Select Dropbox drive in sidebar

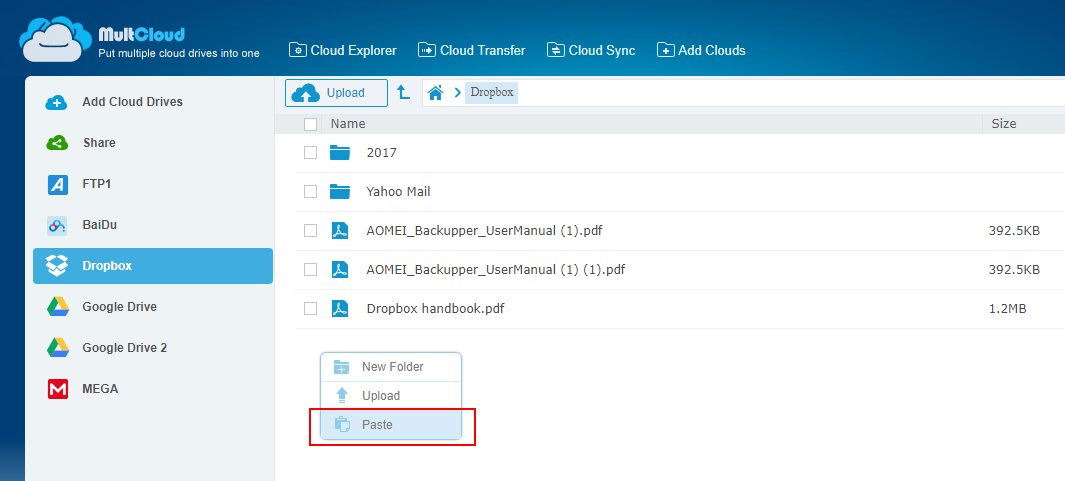(153, 266)
